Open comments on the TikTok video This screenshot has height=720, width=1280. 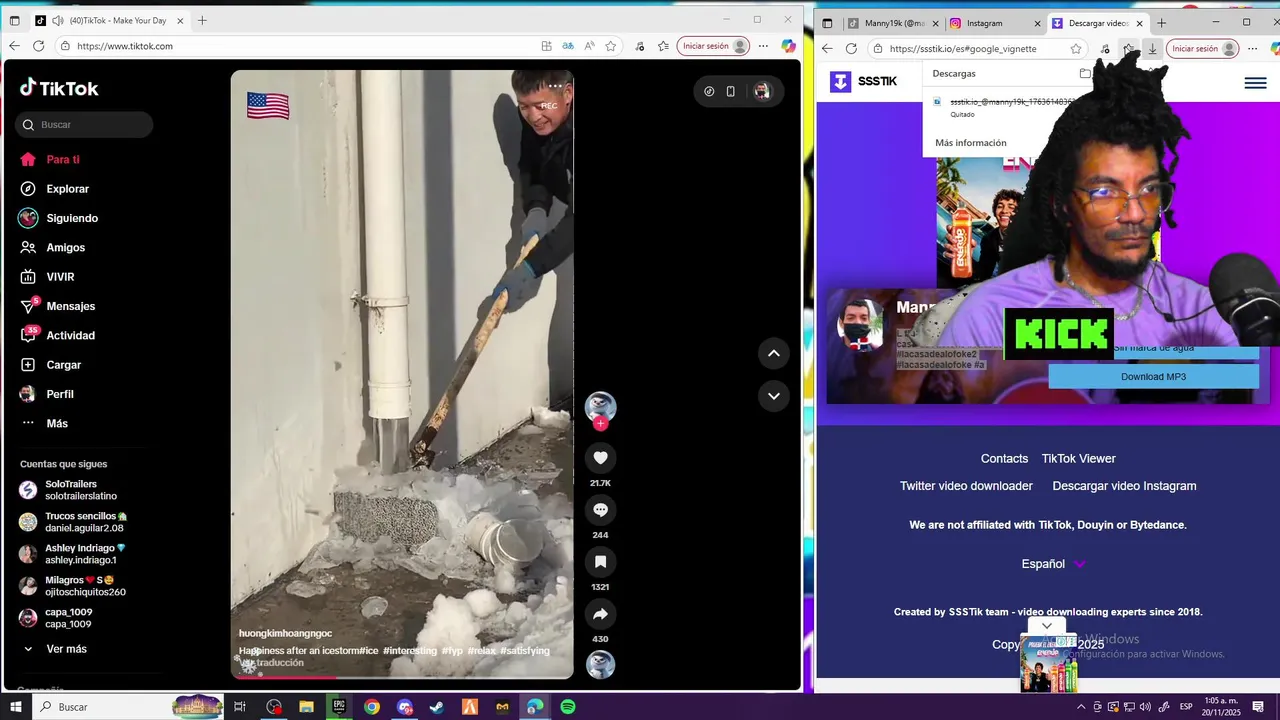click(x=600, y=510)
